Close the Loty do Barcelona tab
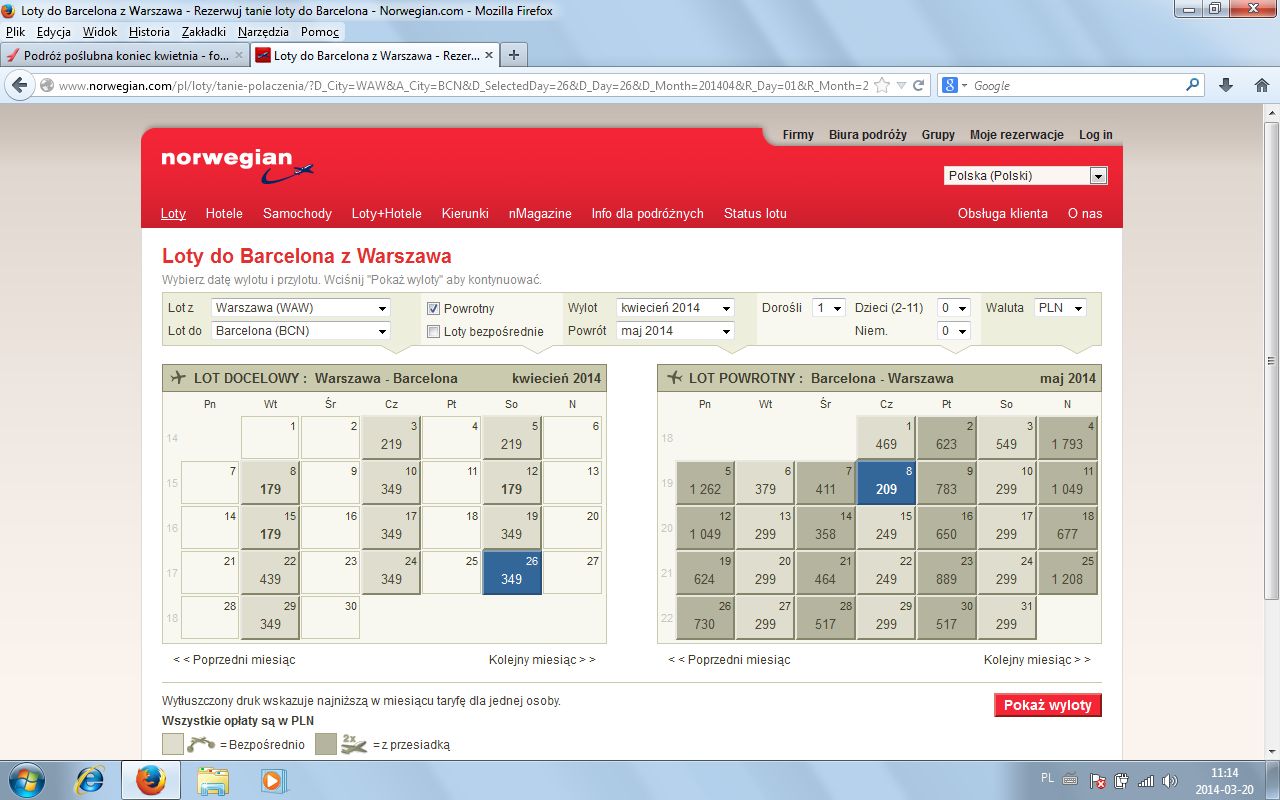Viewport: 1280px width, 800px height. click(488, 56)
